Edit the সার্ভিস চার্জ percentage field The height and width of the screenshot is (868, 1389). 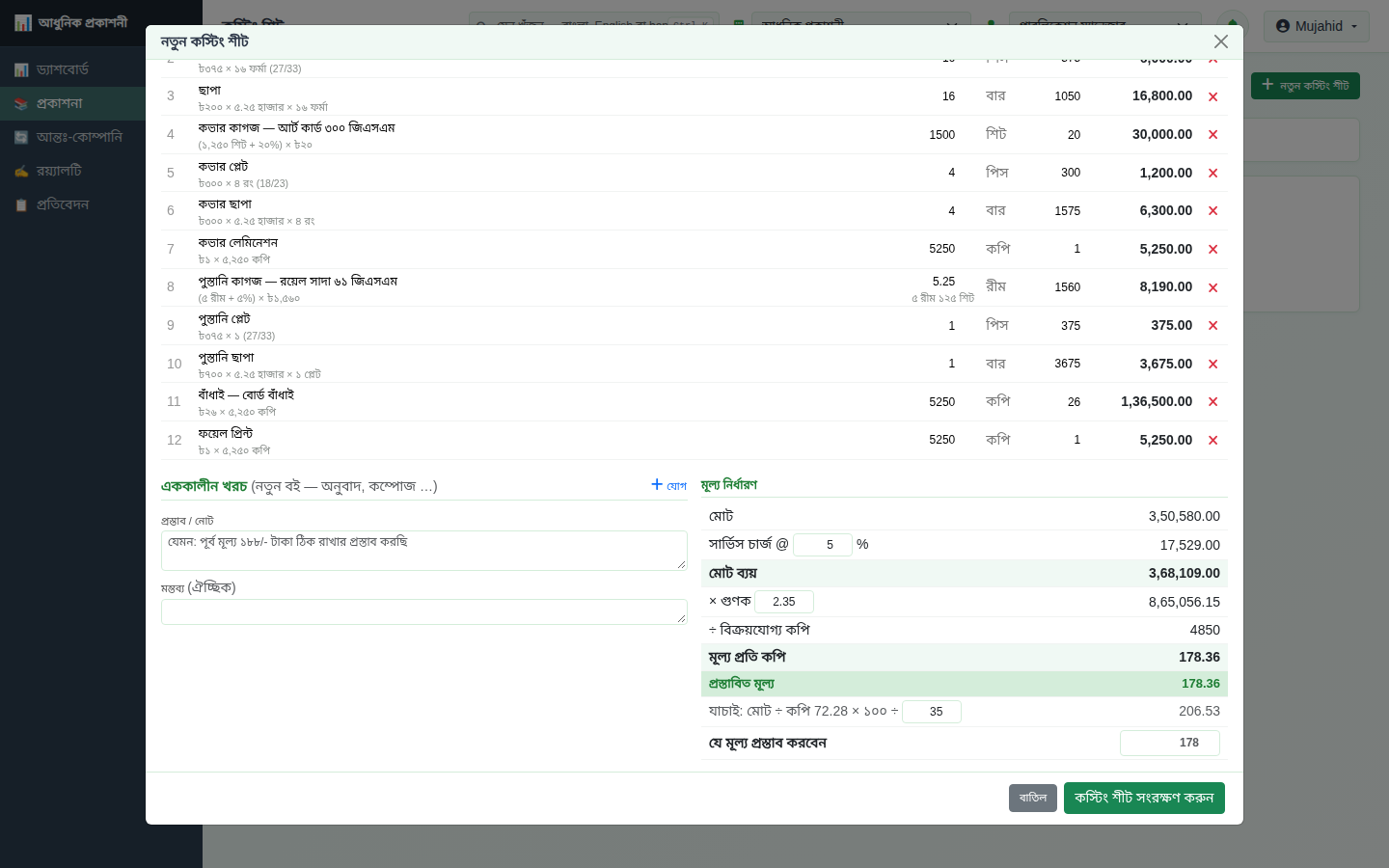(823, 545)
